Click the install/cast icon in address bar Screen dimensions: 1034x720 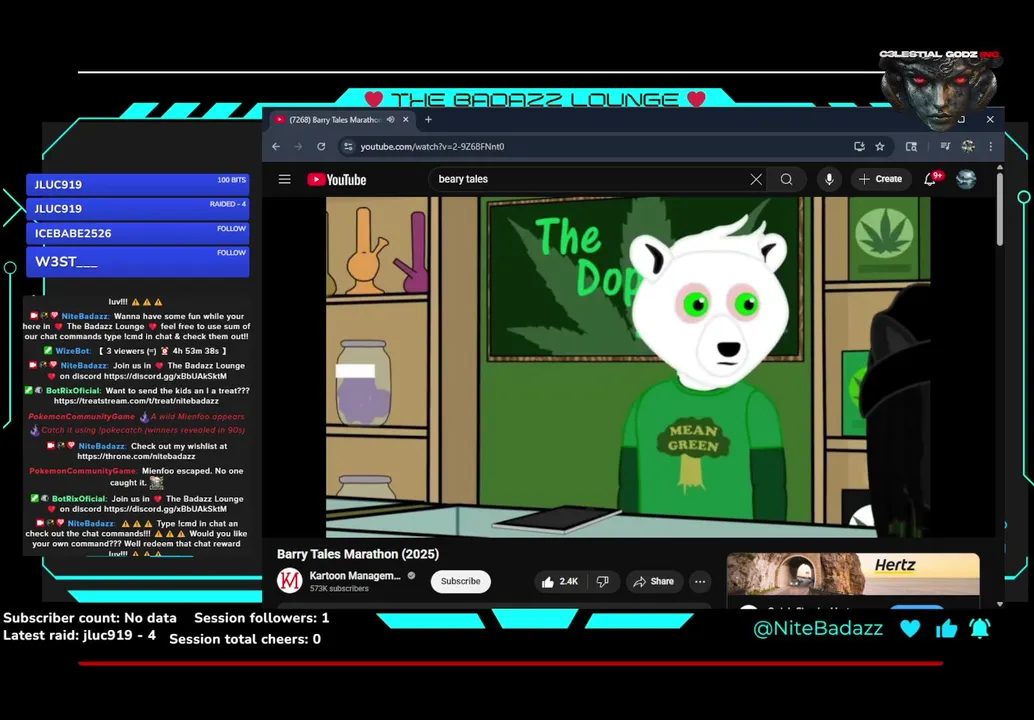point(859,146)
